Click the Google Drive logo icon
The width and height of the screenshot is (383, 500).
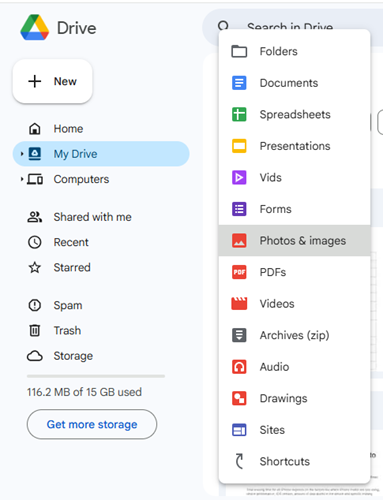coord(35,28)
